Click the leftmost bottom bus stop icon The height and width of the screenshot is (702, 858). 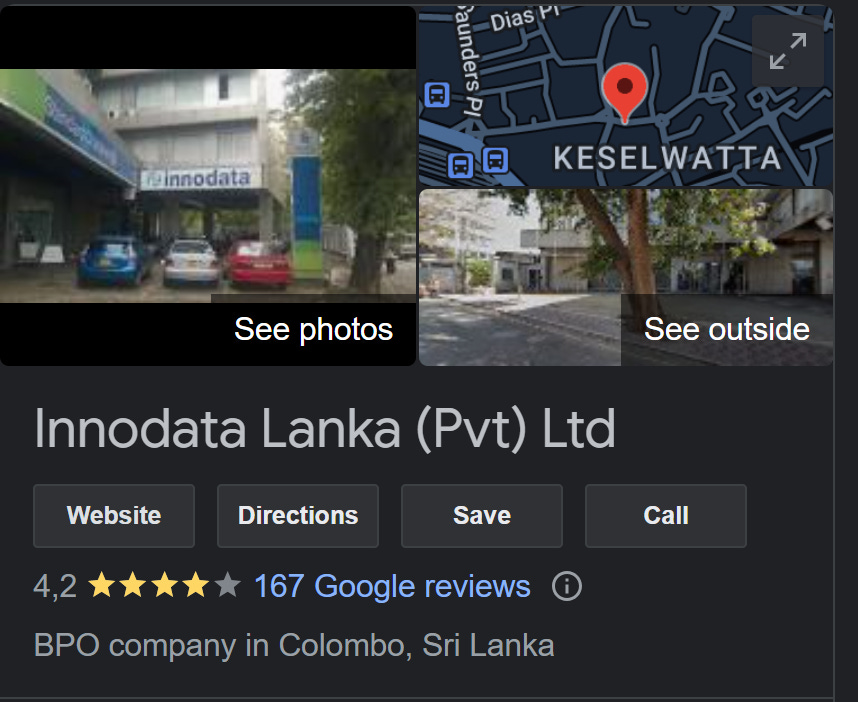(x=460, y=164)
